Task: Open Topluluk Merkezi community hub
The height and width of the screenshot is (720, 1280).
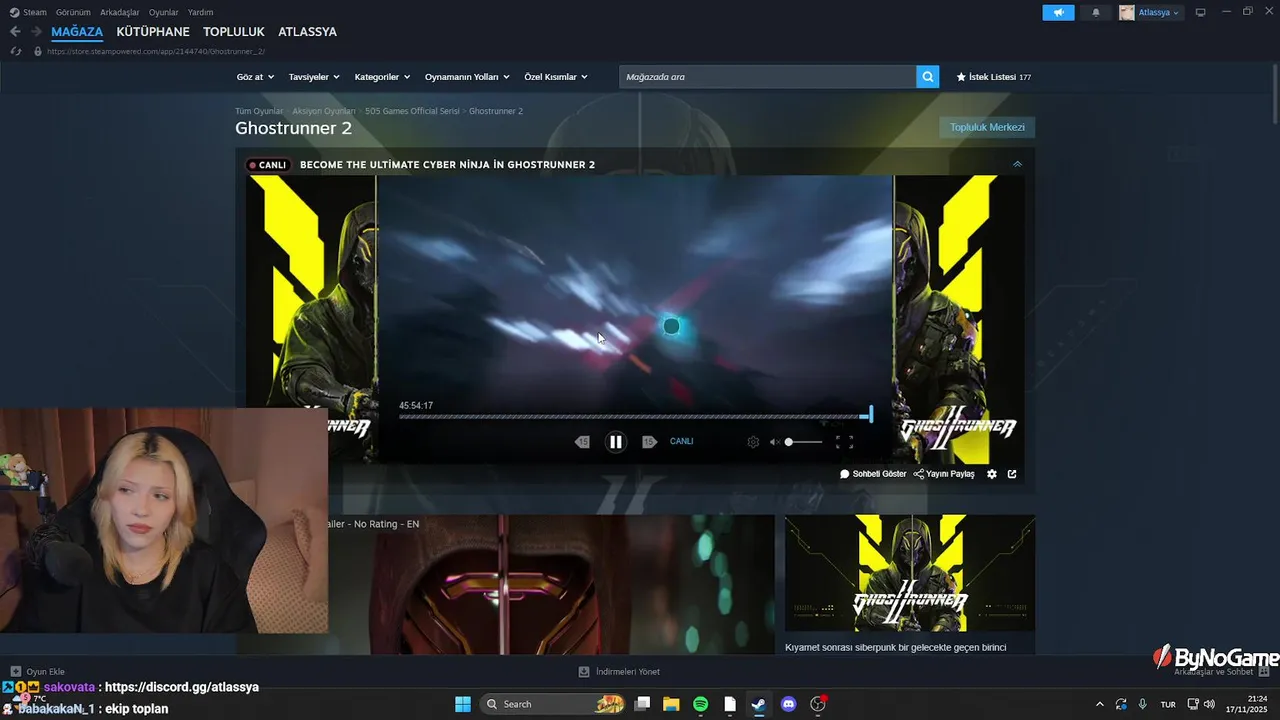Action: click(987, 127)
